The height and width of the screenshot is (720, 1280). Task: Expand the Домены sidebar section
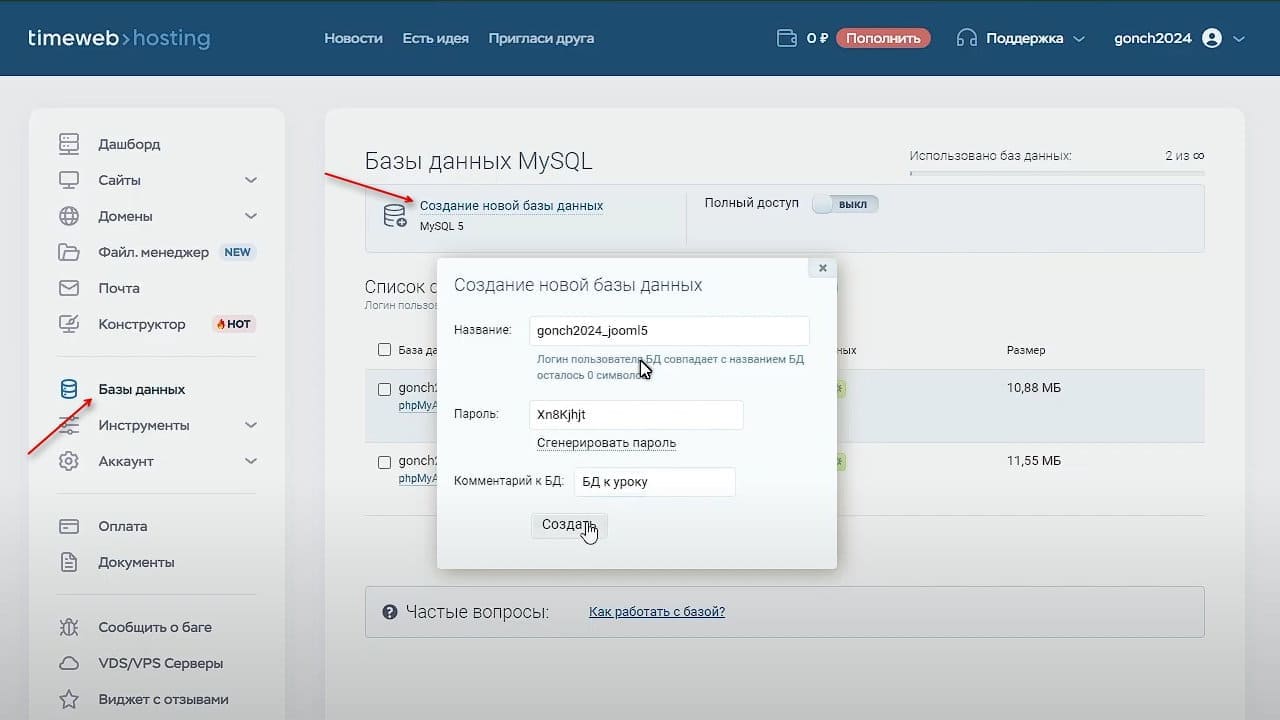(251, 216)
